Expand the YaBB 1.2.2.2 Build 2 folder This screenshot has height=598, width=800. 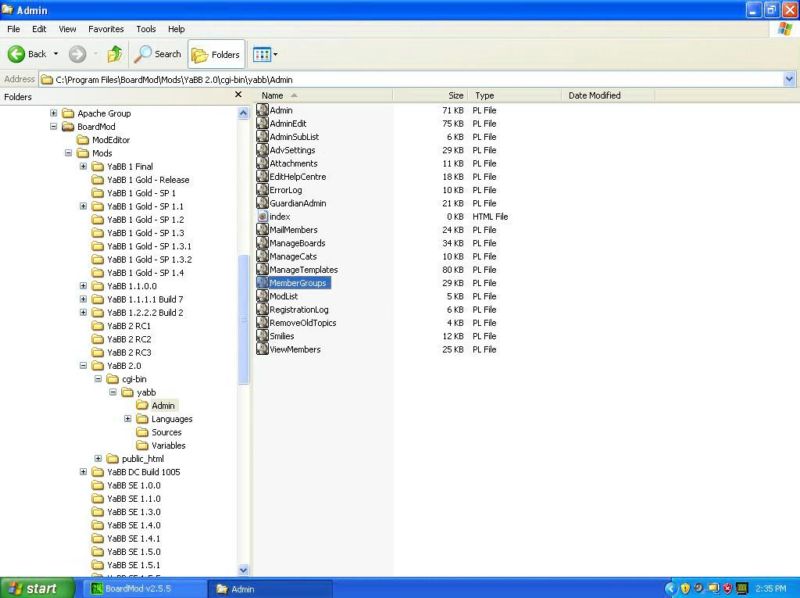click(x=83, y=312)
